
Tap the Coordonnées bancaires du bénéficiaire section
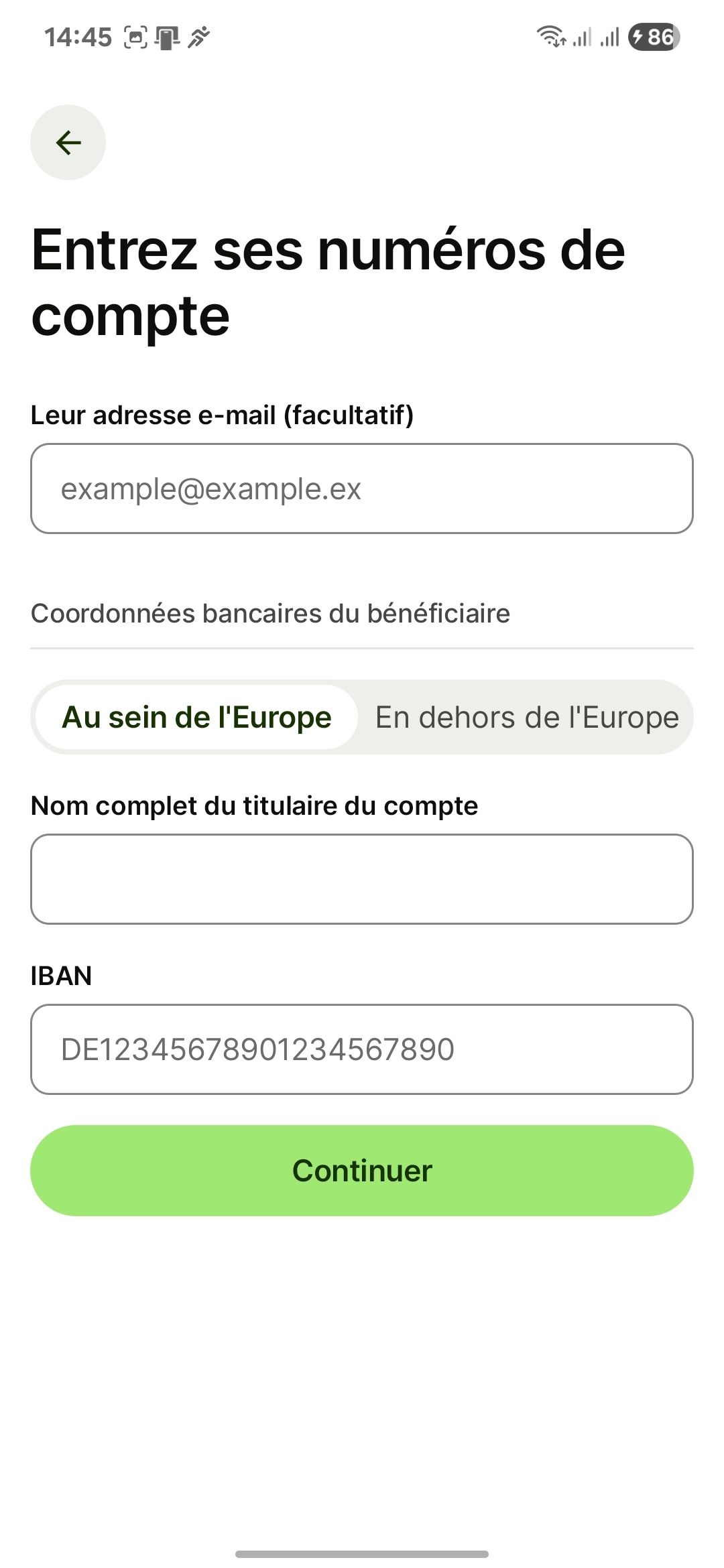coord(270,614)
